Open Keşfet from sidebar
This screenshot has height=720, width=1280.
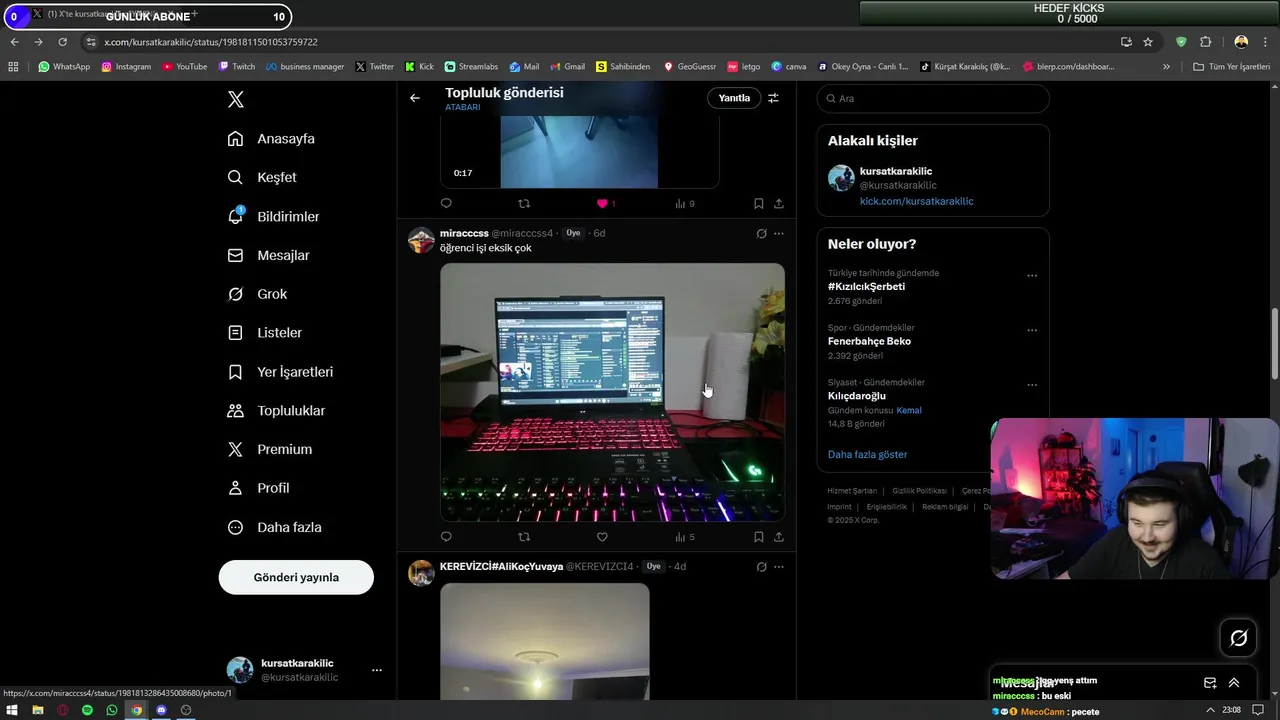(x=262, y=177)
